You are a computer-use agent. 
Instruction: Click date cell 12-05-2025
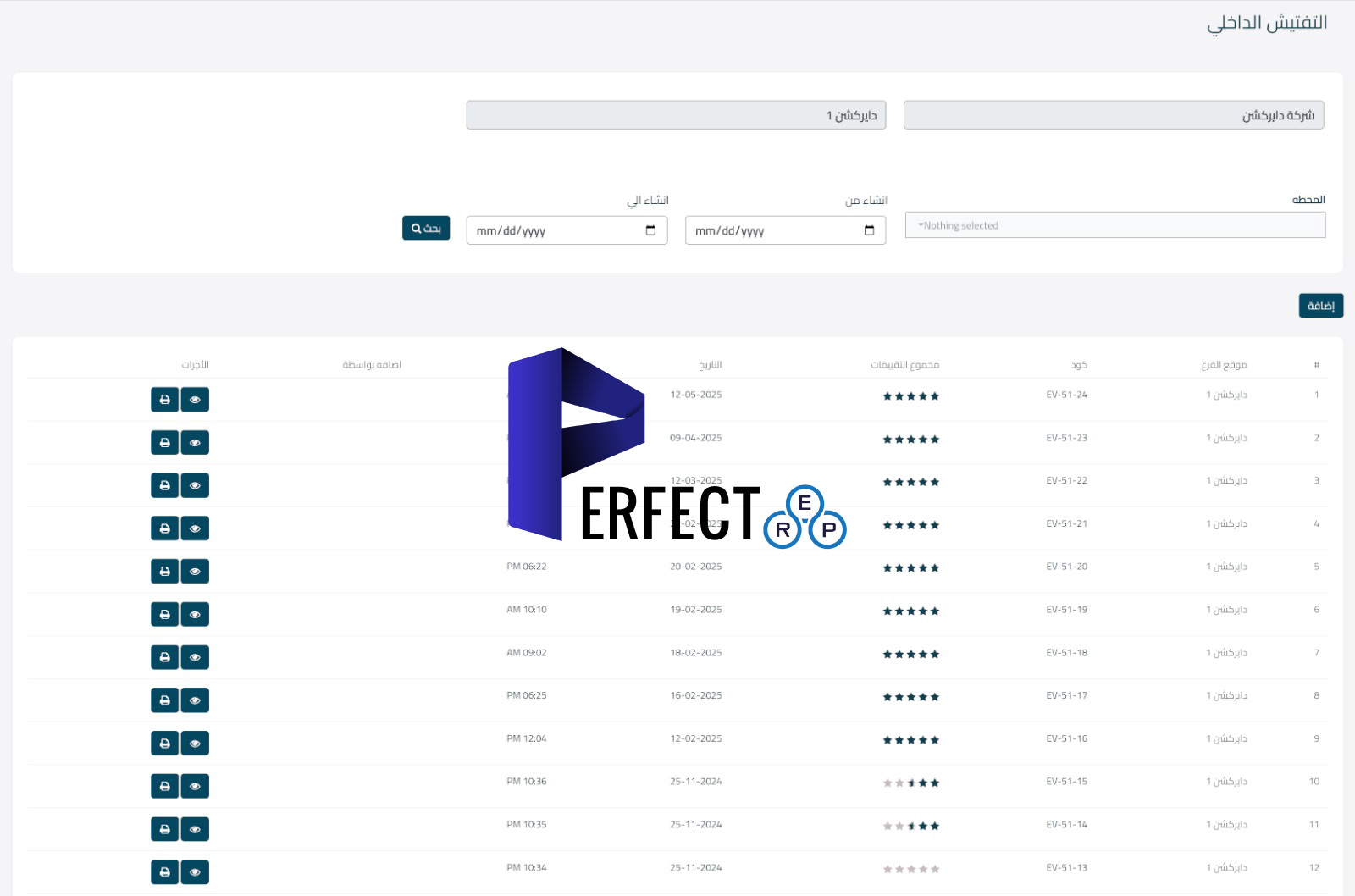696,395
